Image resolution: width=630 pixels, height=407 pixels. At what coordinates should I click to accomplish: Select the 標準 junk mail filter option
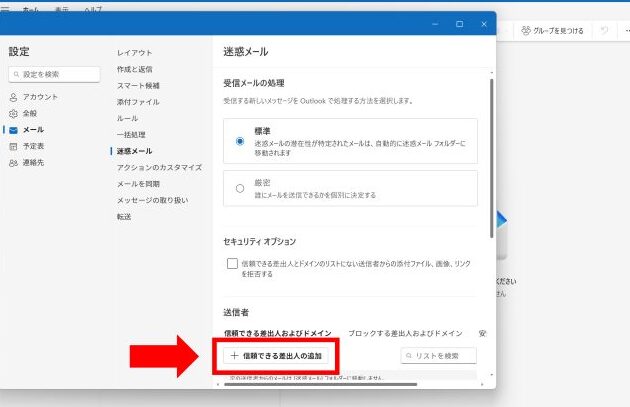pos(350,141)
